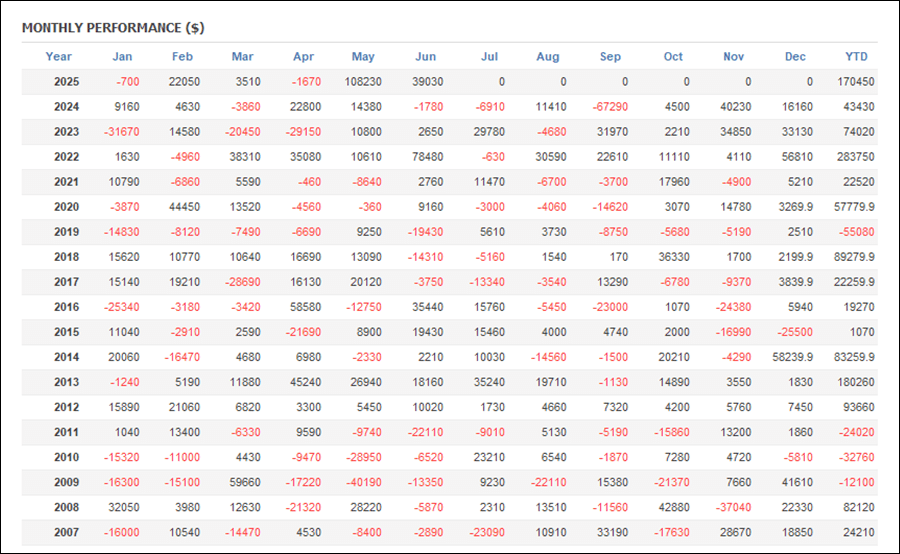900x554 pixels.
Task: Select the 2010 year row label
Action: coord(67,457)
